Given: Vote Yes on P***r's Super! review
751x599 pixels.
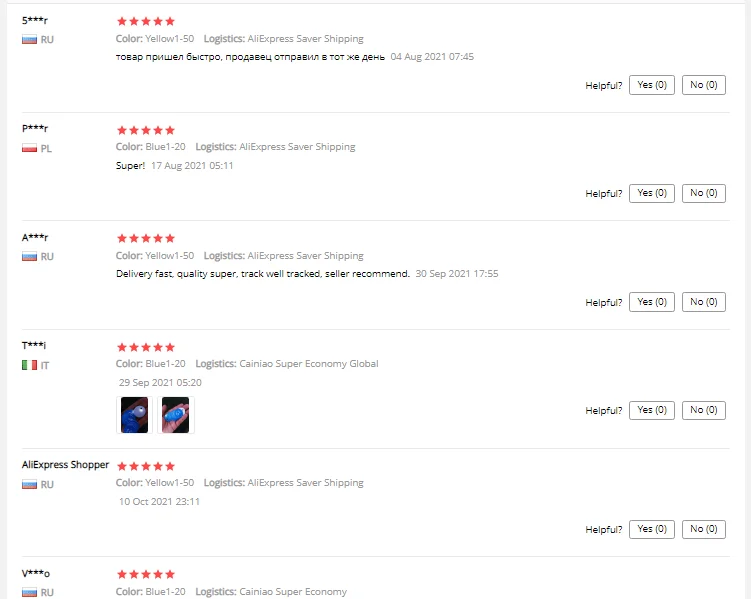Looking at the screenshot, I should [652, 193].
